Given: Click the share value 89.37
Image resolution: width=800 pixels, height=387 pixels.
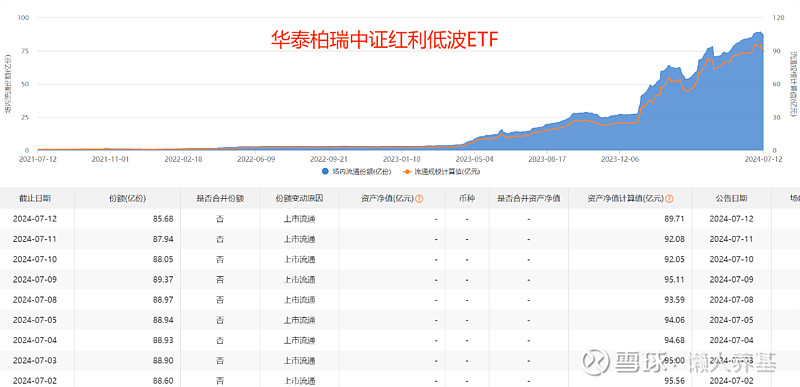Looking at the screenshot, I should [162, 279].
